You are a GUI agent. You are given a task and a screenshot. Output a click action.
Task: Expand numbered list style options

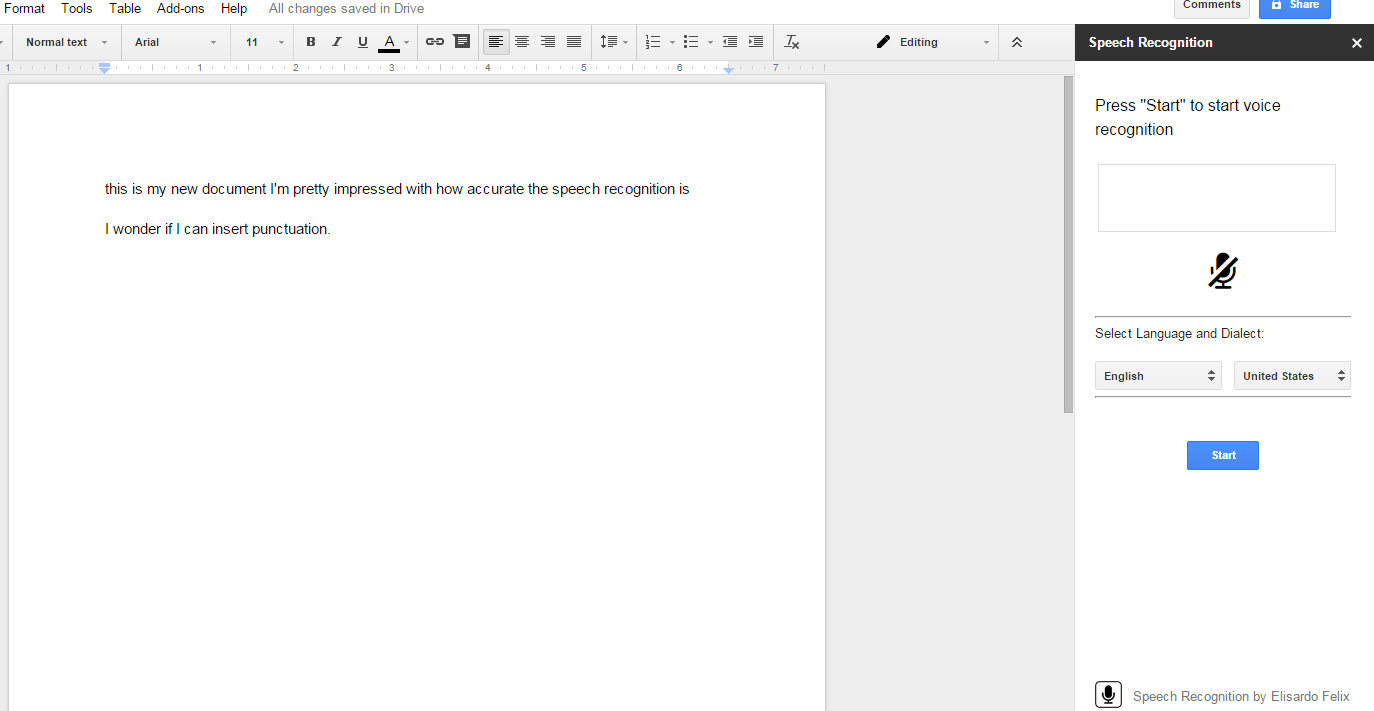(672, 42)
